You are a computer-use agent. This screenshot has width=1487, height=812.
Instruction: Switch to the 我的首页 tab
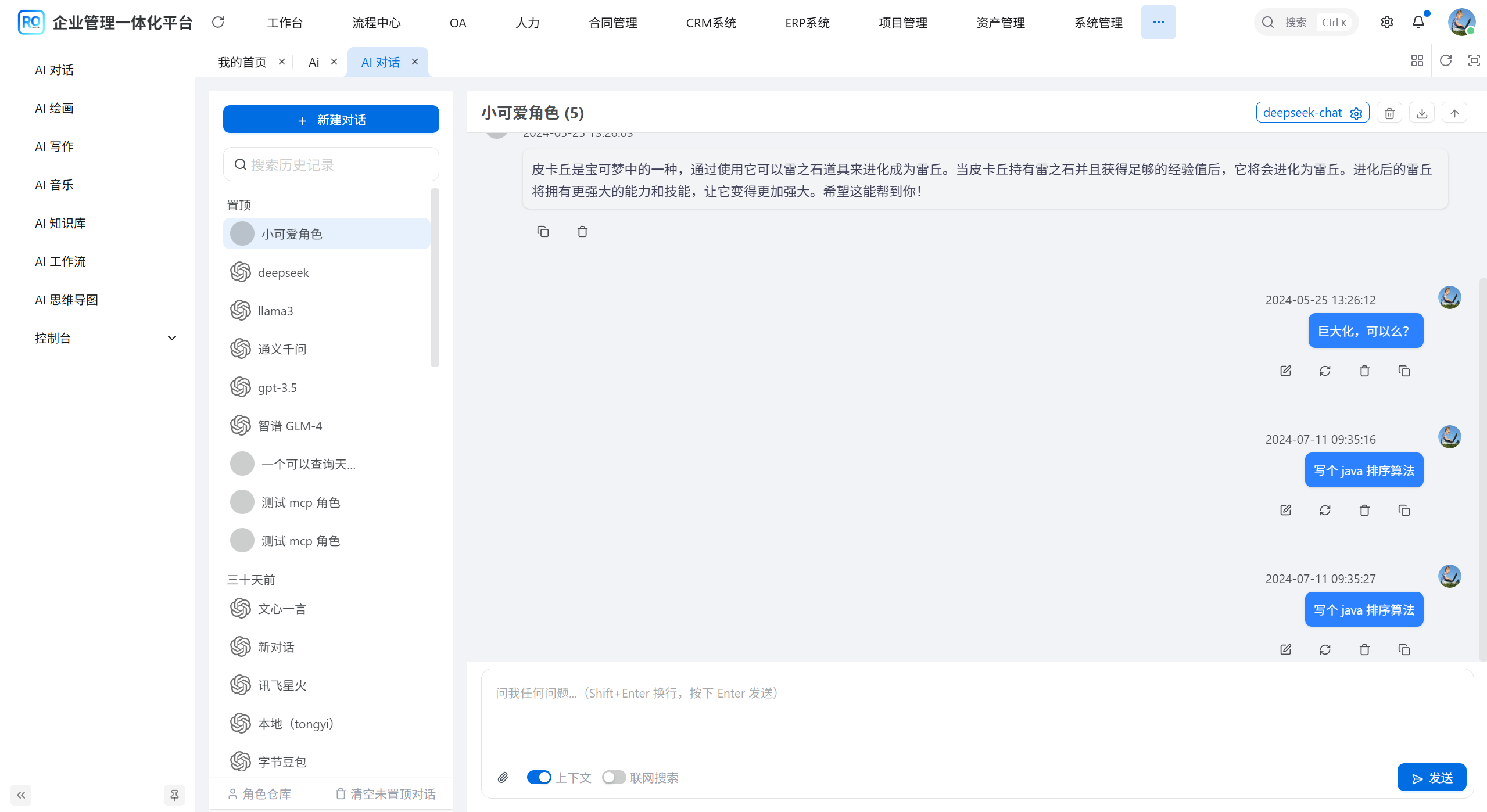pyautogui.click(x=242, y=62)
